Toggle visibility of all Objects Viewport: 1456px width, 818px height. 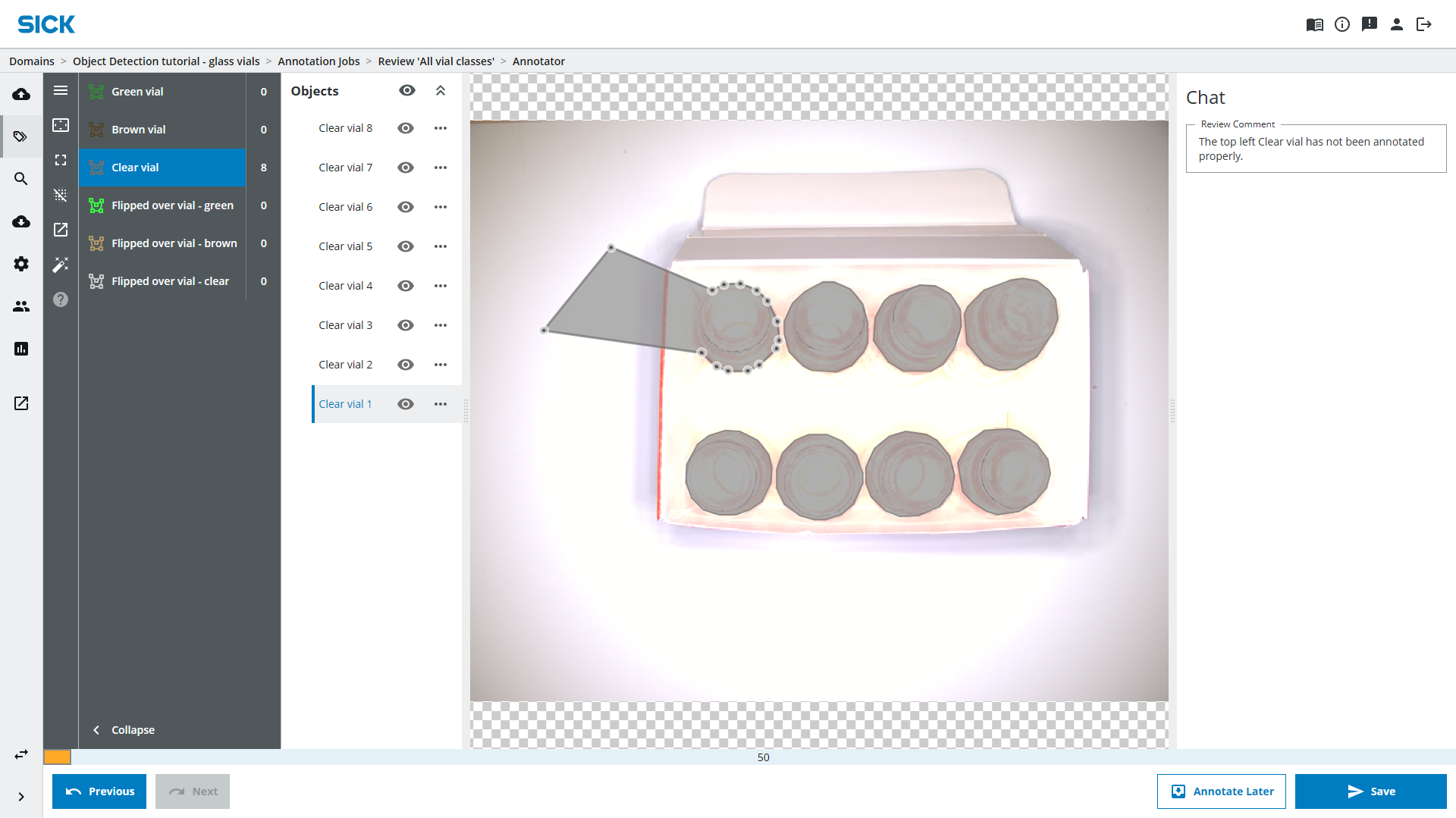tap(407, 90)
